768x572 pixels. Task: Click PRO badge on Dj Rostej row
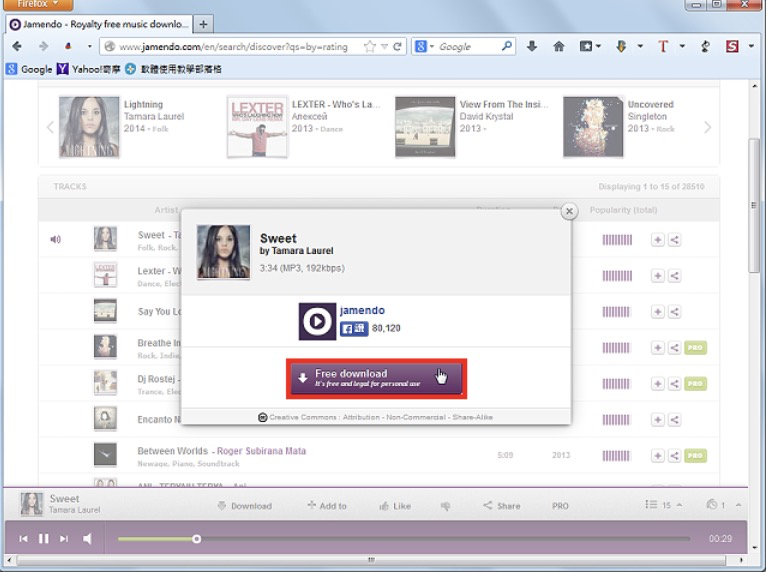695,383
